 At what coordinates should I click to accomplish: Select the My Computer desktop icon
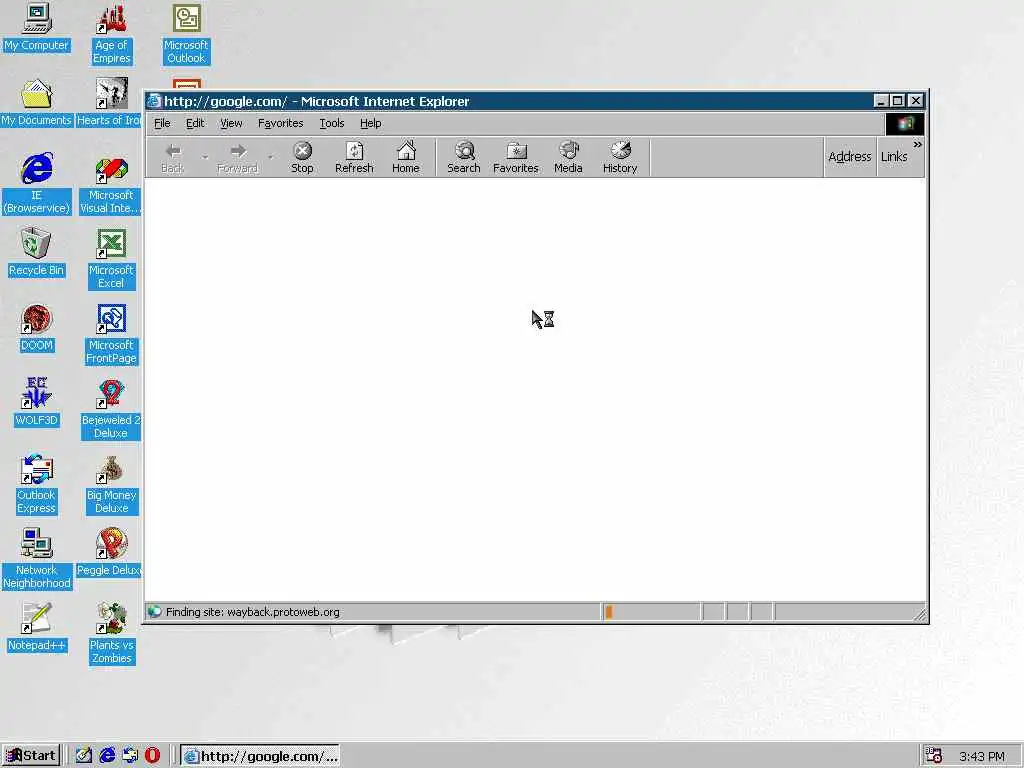(x=37, y=27)
